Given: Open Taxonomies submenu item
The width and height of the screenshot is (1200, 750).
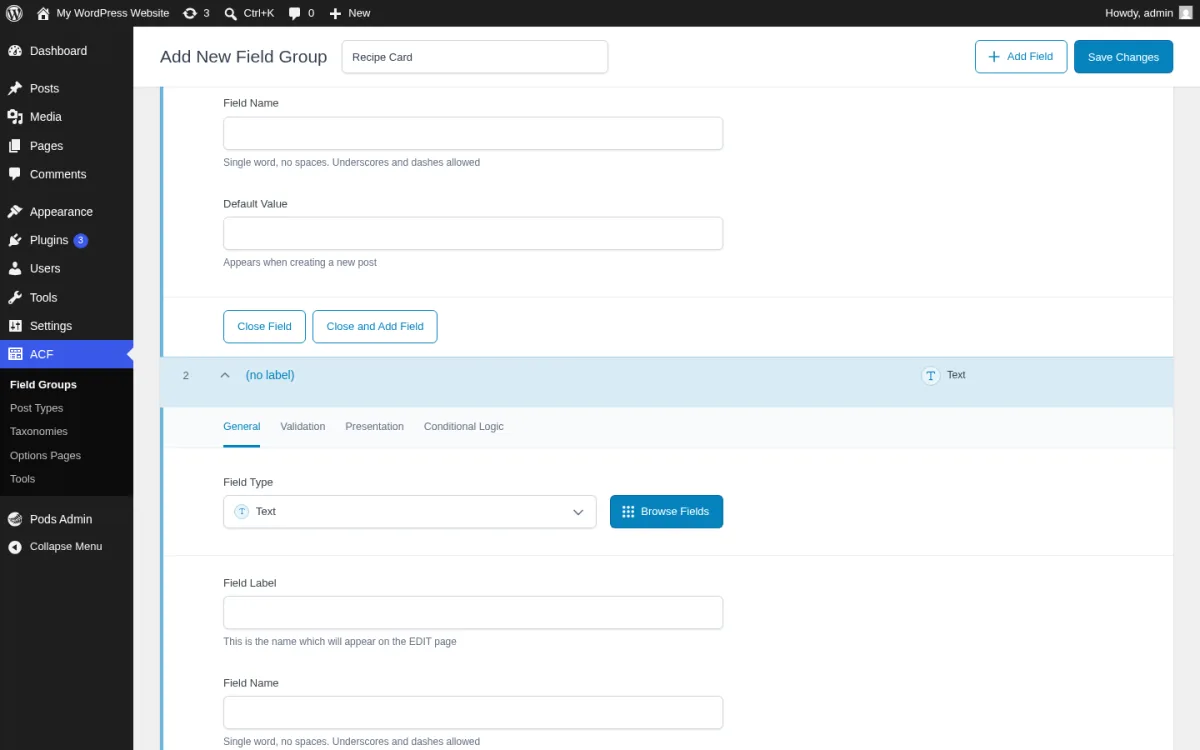Looking at the screenshot, I should [x=39, y=432].
